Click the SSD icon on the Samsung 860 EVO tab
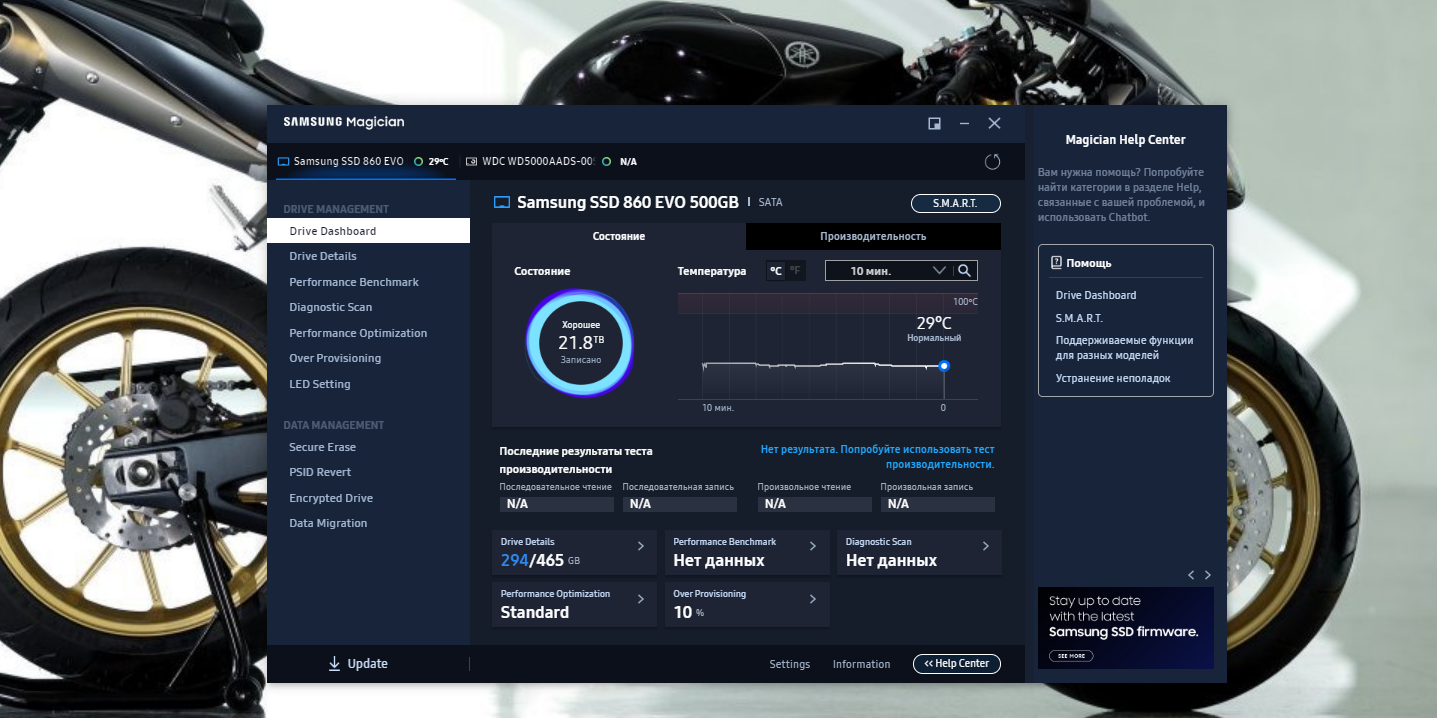 [283, 161]
